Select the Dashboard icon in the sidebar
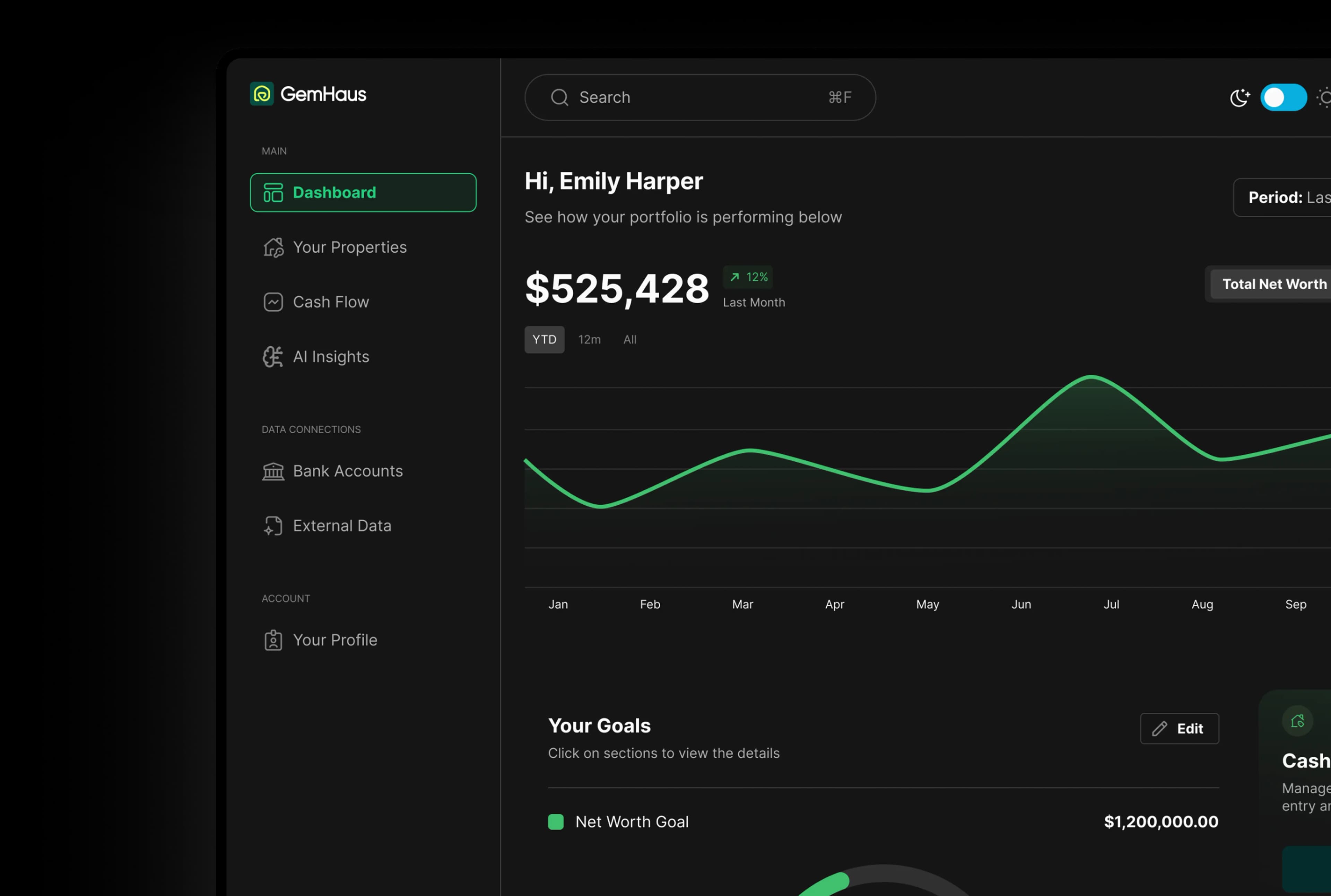 273,193
